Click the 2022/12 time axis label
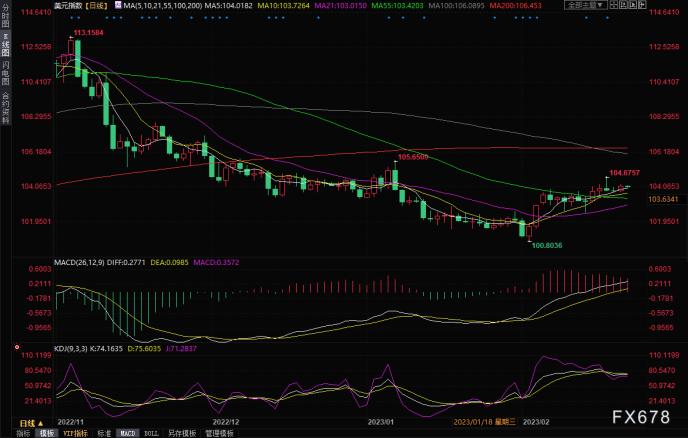Viewport: 688px width, 438px height. [x=226, y=422]
